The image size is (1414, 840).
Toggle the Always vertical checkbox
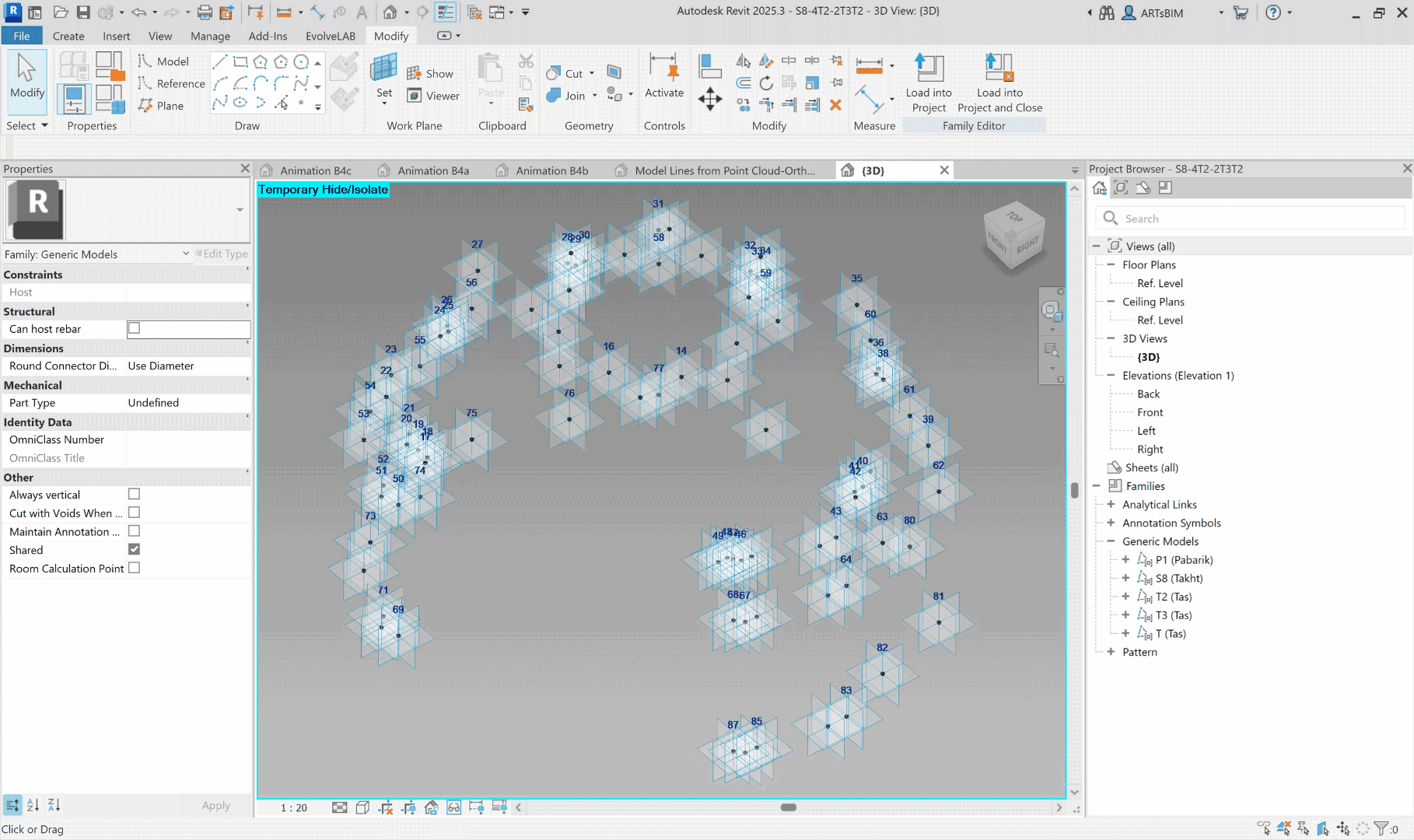tap(134, 495)
